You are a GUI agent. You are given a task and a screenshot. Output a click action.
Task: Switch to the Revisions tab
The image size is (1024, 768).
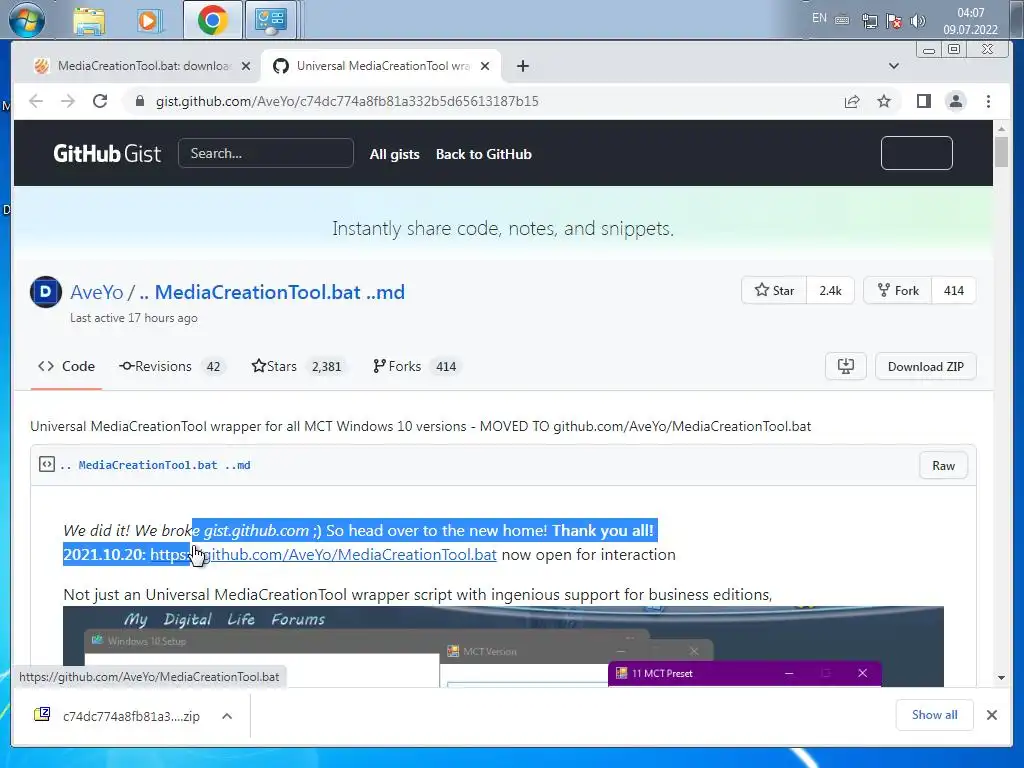click(171, 366)
